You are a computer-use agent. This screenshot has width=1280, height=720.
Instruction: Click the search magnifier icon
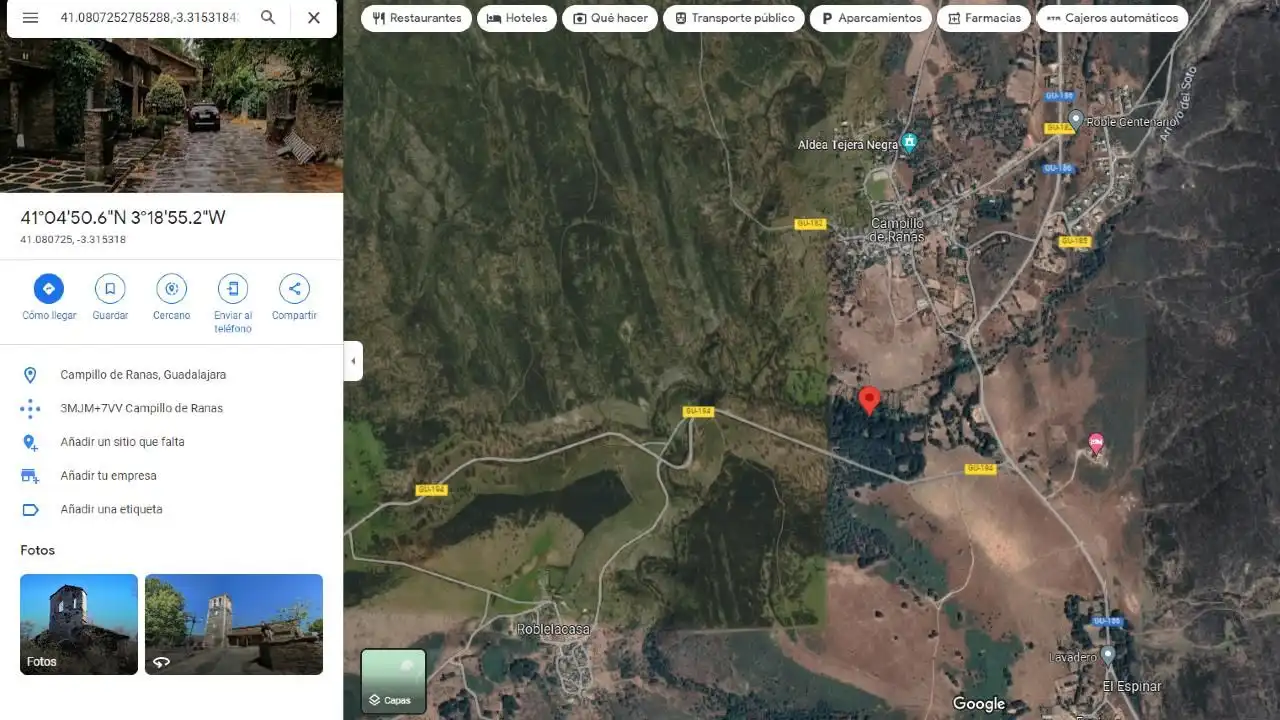[x=268, y=18]
